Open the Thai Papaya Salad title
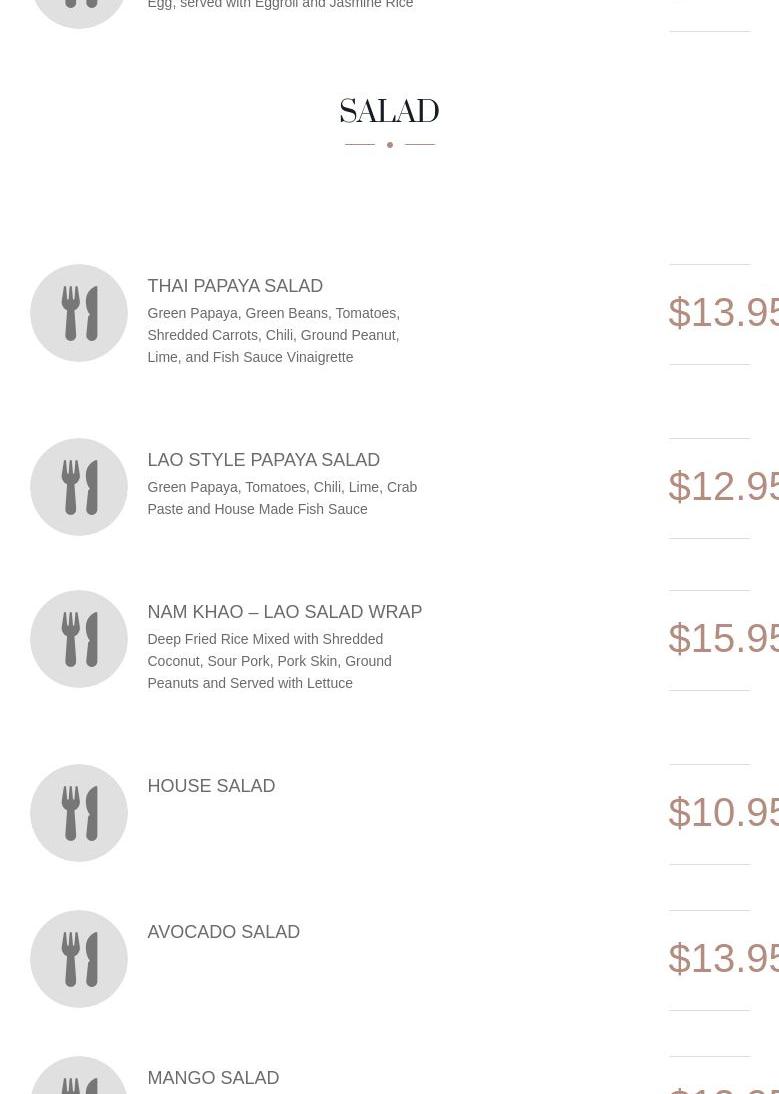This screenshot has width=779, height=1094. coord(235,286)
